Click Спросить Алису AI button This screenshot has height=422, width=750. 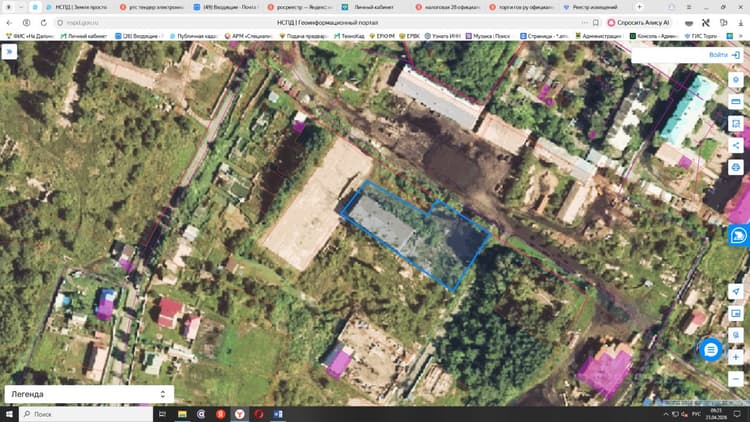click(x=640, y=22)
